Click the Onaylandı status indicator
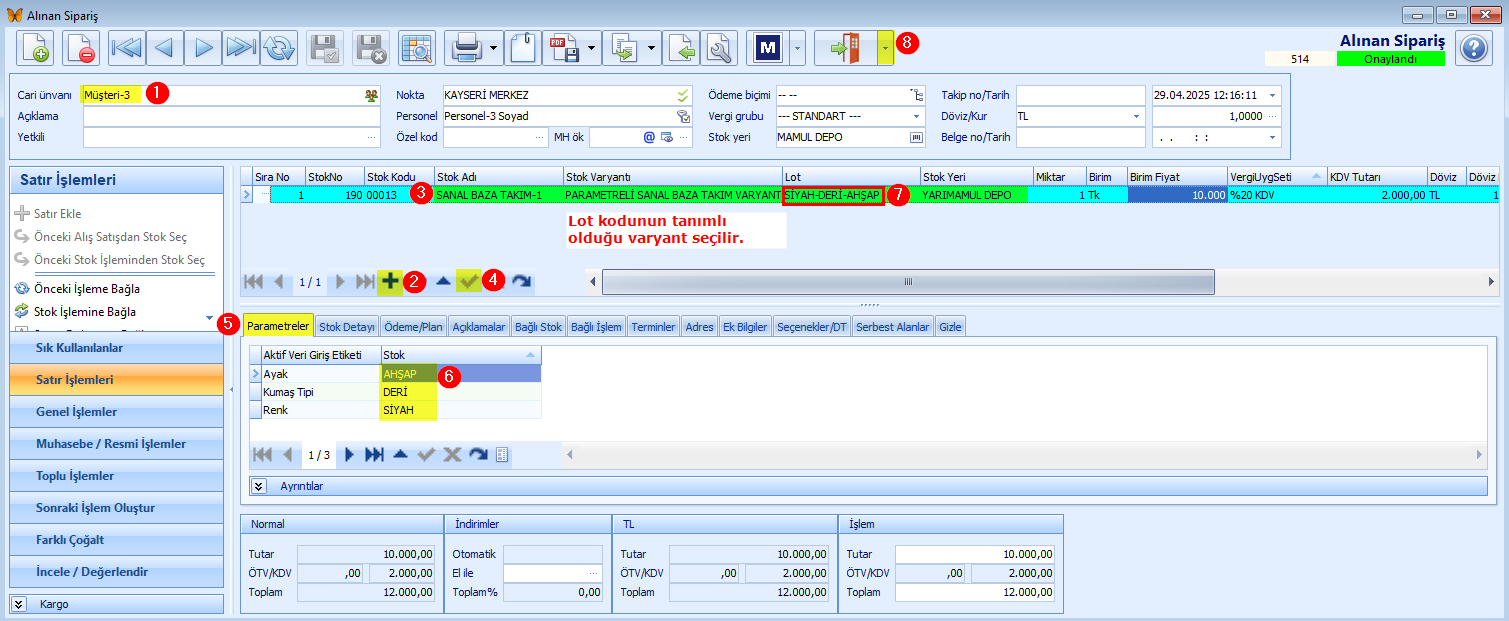 (1390, 59)
